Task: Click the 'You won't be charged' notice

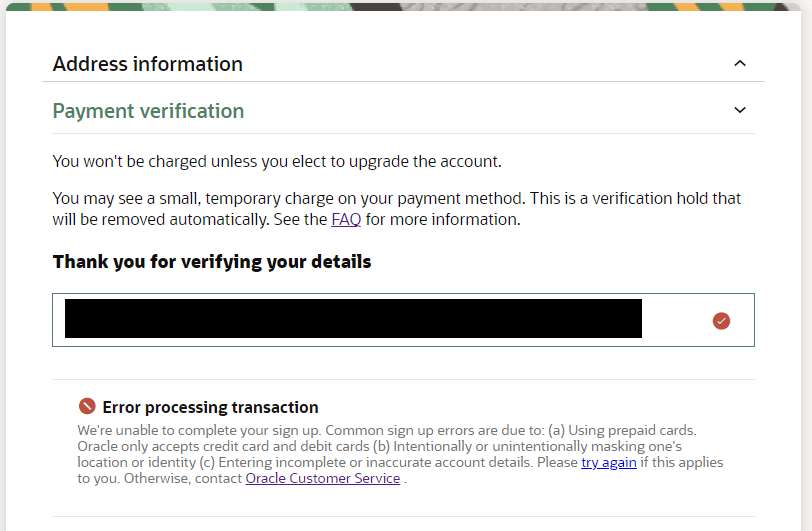Action: 277,160
